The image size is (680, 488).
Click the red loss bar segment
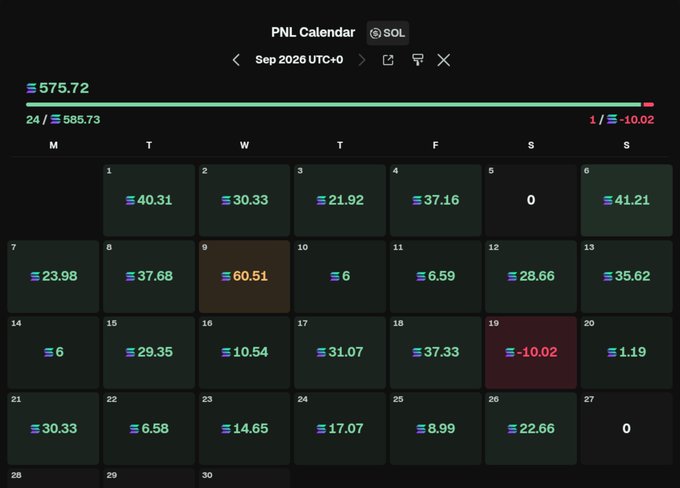pos(649,105)
